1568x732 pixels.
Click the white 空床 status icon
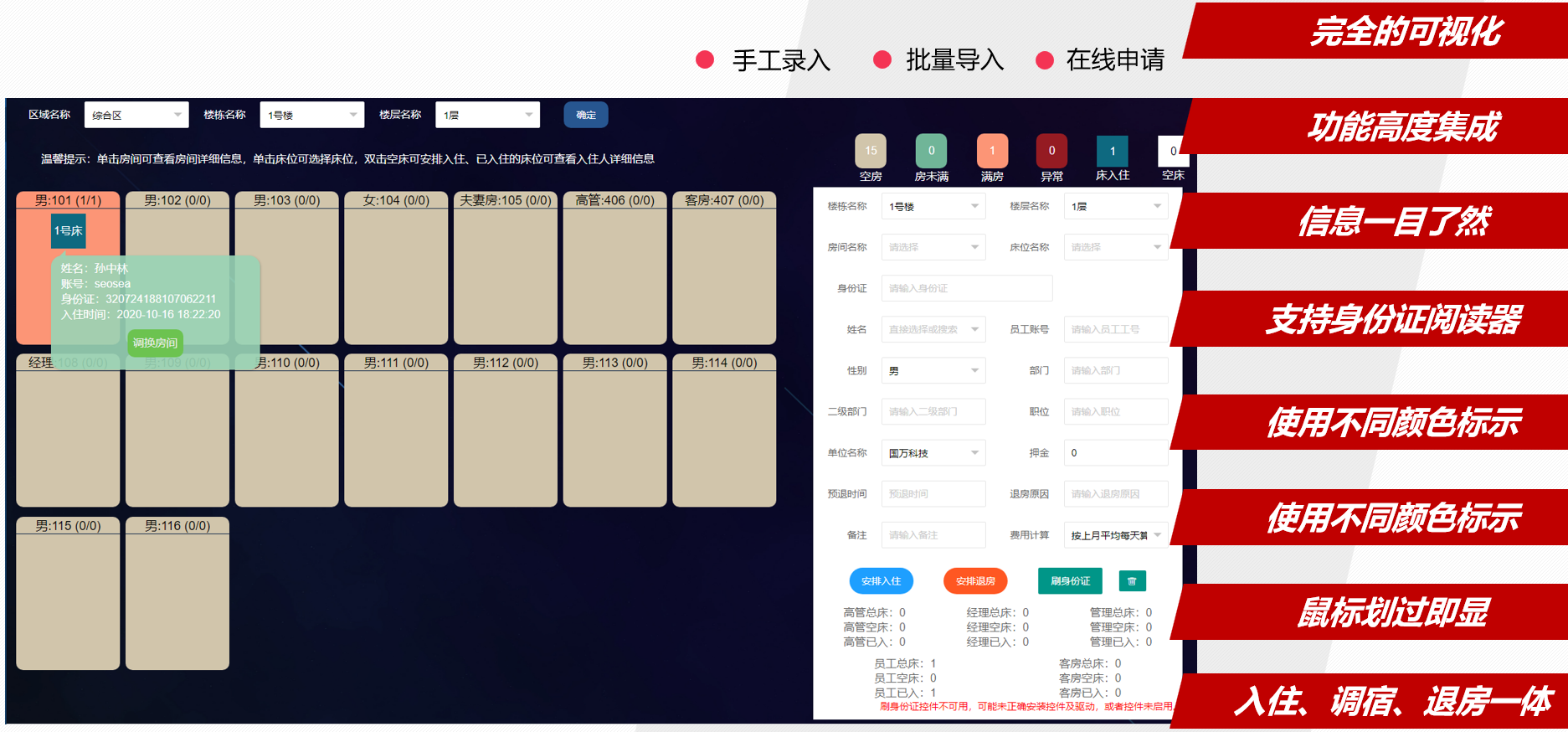1172,152
